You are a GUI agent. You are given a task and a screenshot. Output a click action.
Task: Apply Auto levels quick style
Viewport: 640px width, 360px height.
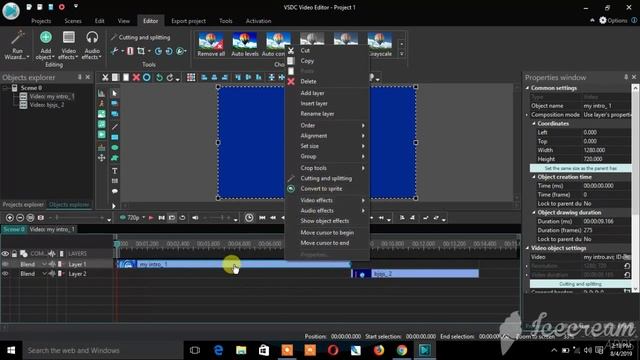[x=245, y=44]
